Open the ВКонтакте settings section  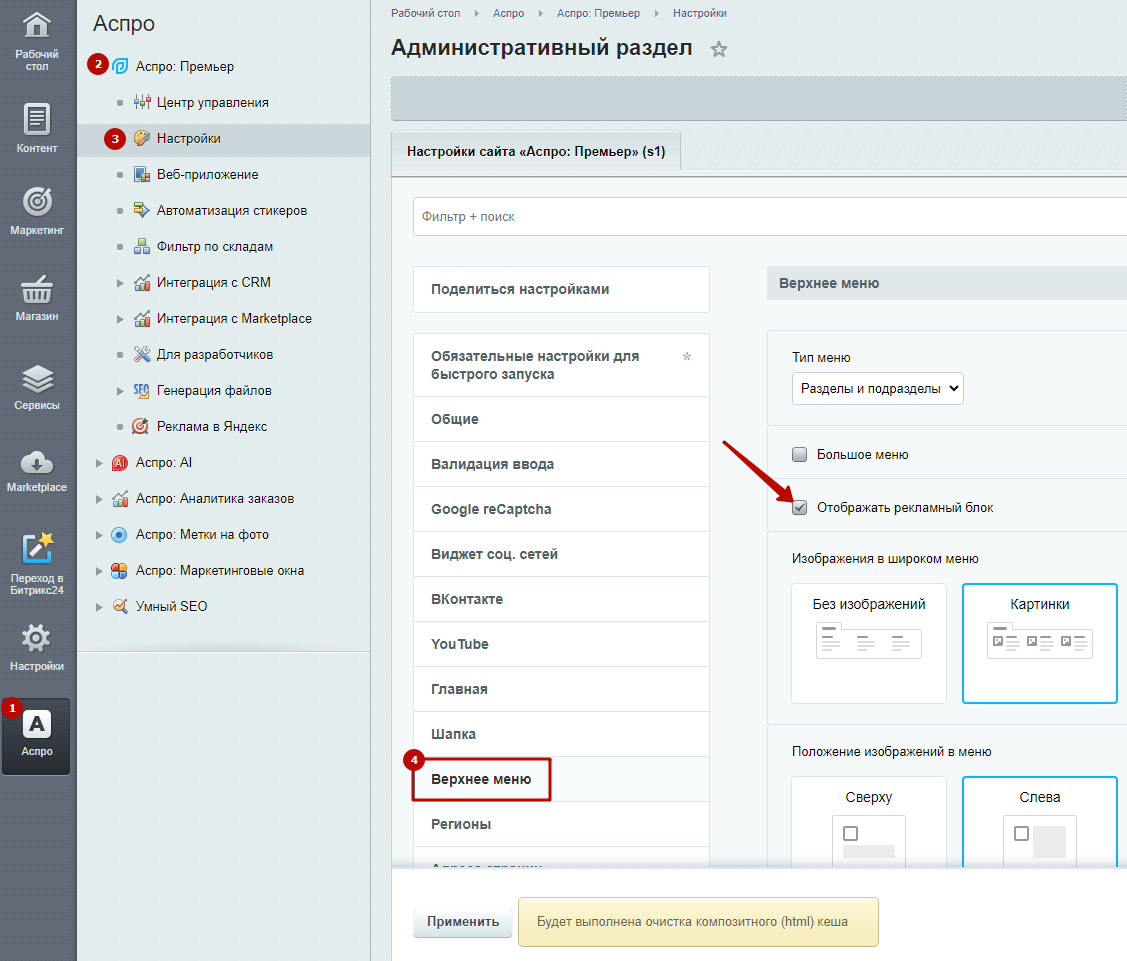click(x=561, y=599)
